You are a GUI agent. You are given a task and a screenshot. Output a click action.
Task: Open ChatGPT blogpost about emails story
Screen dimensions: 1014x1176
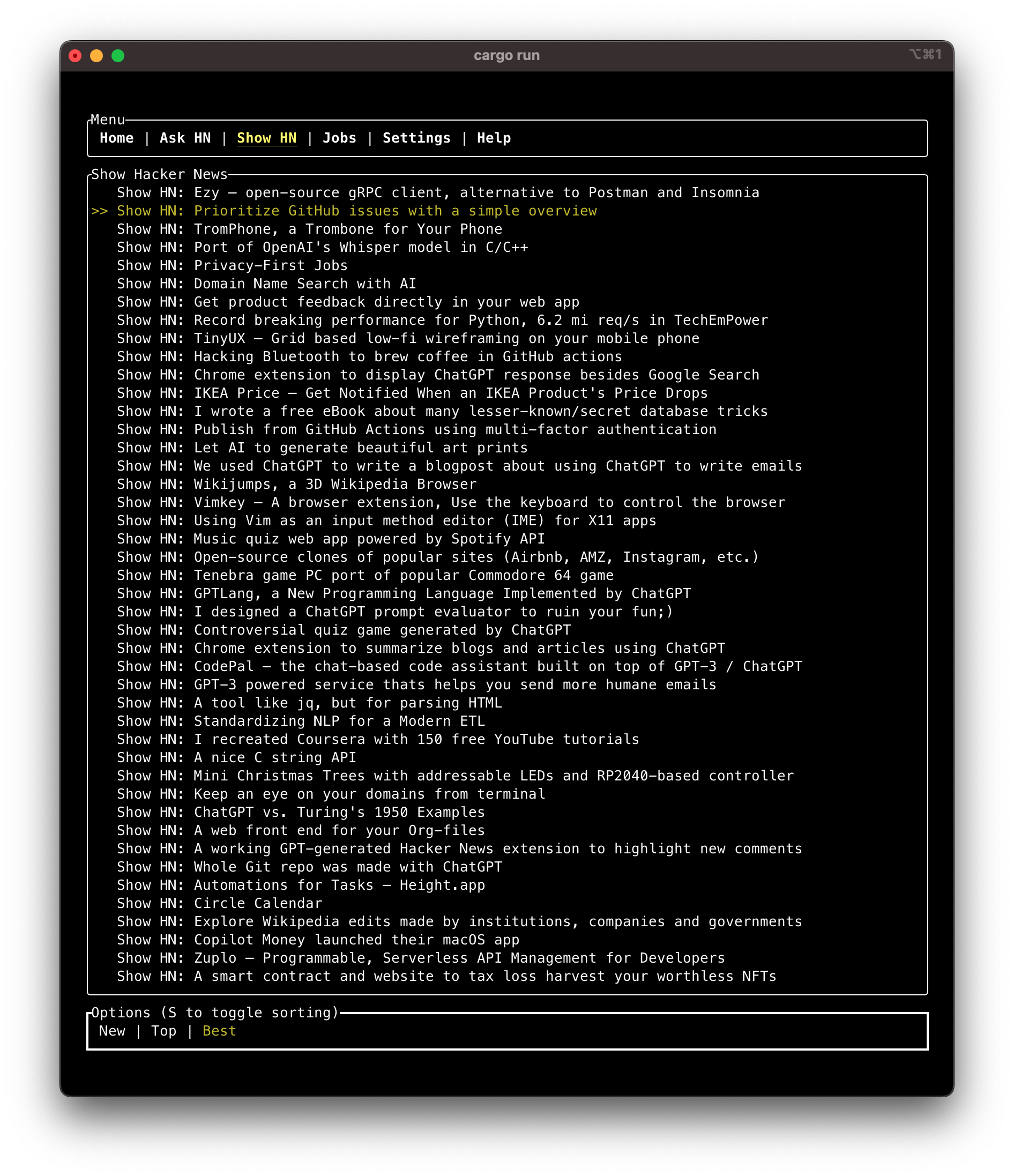point(460,466)
